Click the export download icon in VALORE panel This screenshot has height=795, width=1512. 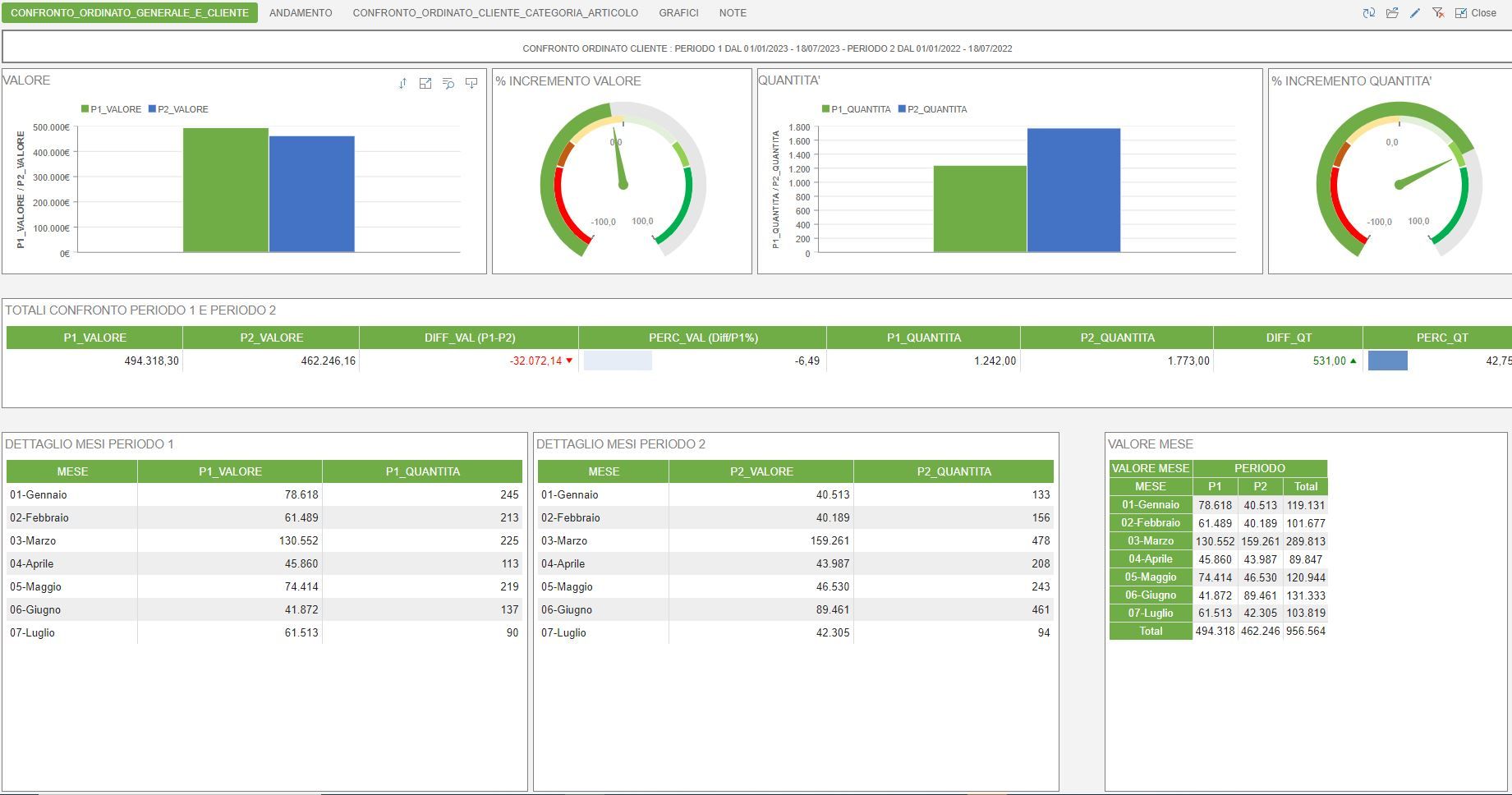(471, 84)
